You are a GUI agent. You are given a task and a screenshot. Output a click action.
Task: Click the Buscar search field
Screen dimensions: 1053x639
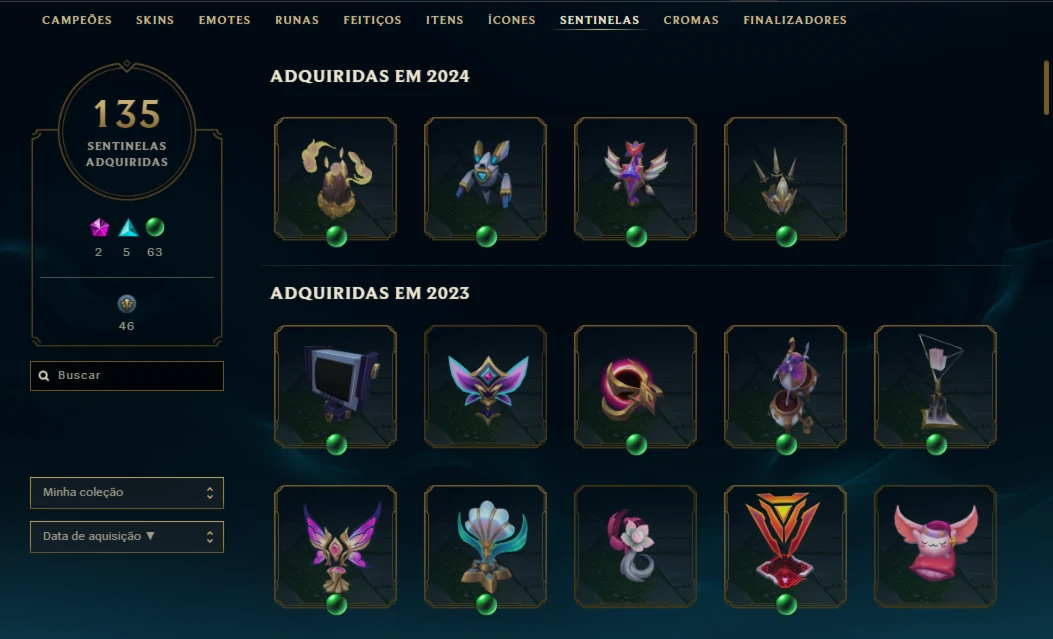coord(127,376)
